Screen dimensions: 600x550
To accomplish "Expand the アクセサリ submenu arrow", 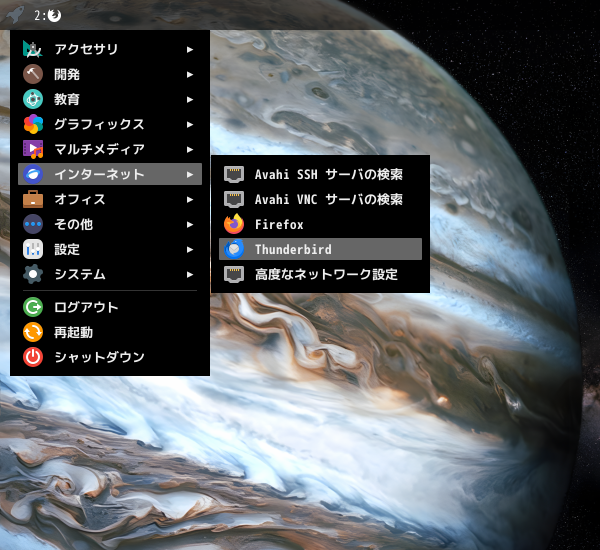I will pyautogui.click(x=190, y=49).
